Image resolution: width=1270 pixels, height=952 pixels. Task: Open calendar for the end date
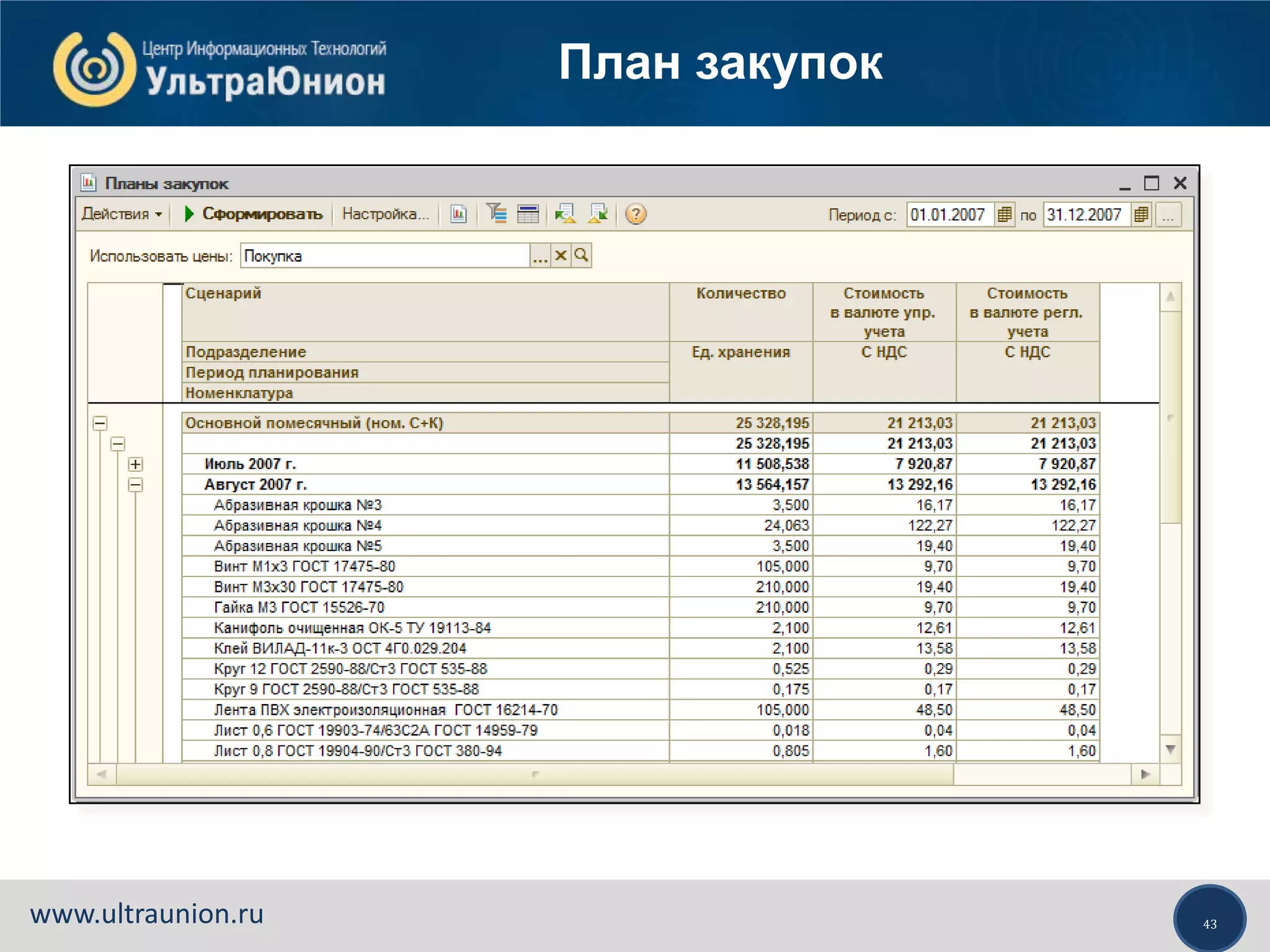[x=1140, y=215]
